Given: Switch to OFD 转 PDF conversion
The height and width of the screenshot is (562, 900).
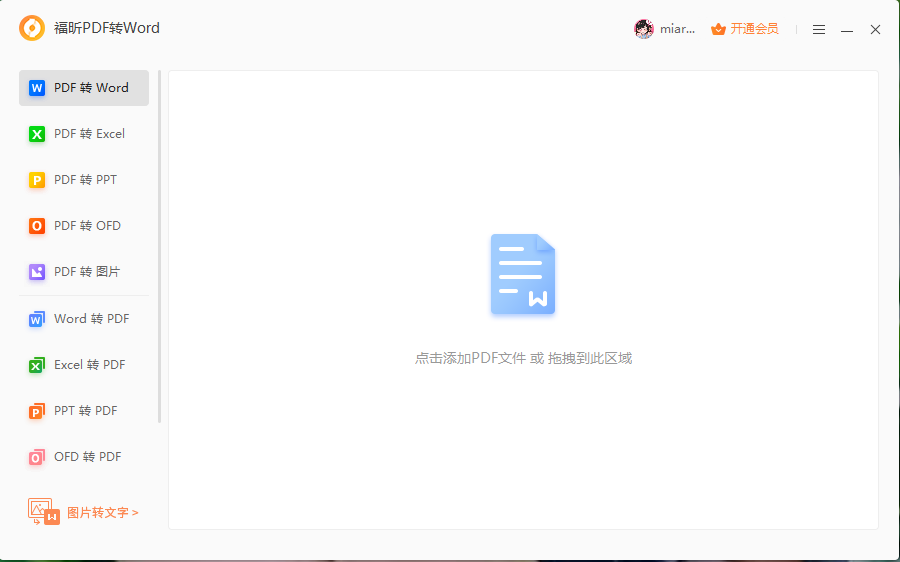Looking at the screenshot, I should pyautogui.click(x=84, y=456).
